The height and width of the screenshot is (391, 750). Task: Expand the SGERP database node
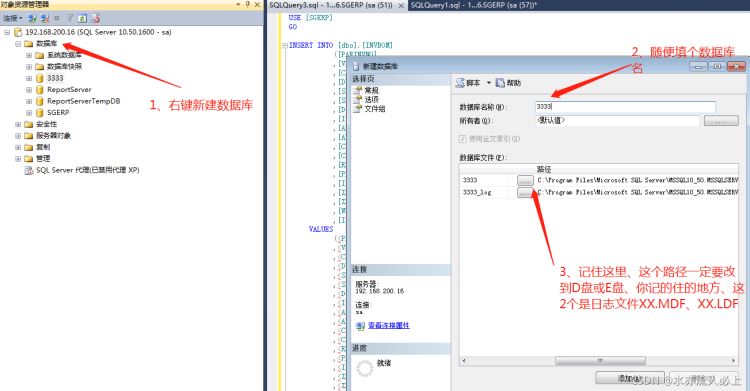(x=29, y=112)
